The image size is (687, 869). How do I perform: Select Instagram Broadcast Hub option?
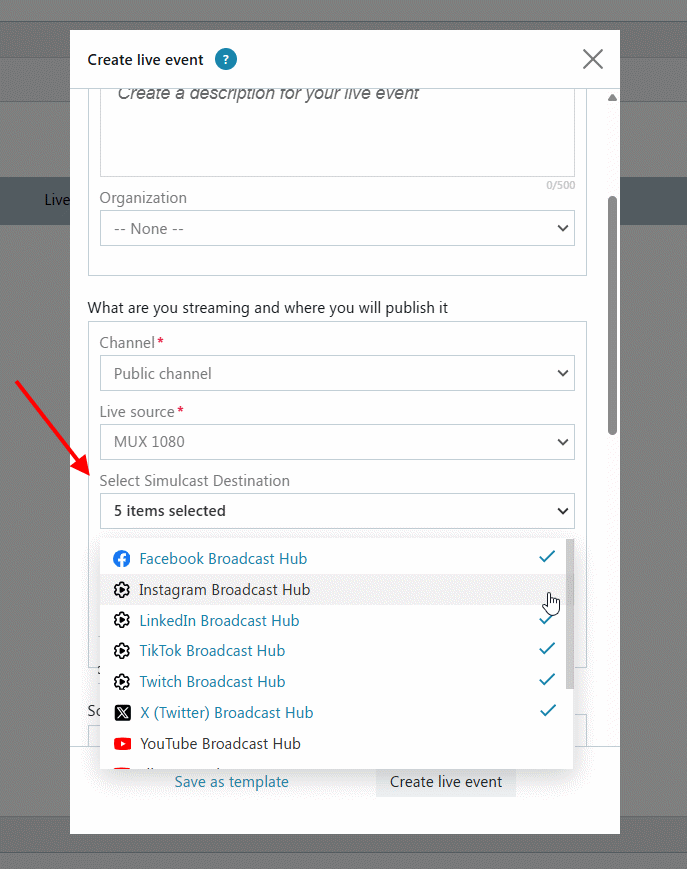[x=333, y=590]
